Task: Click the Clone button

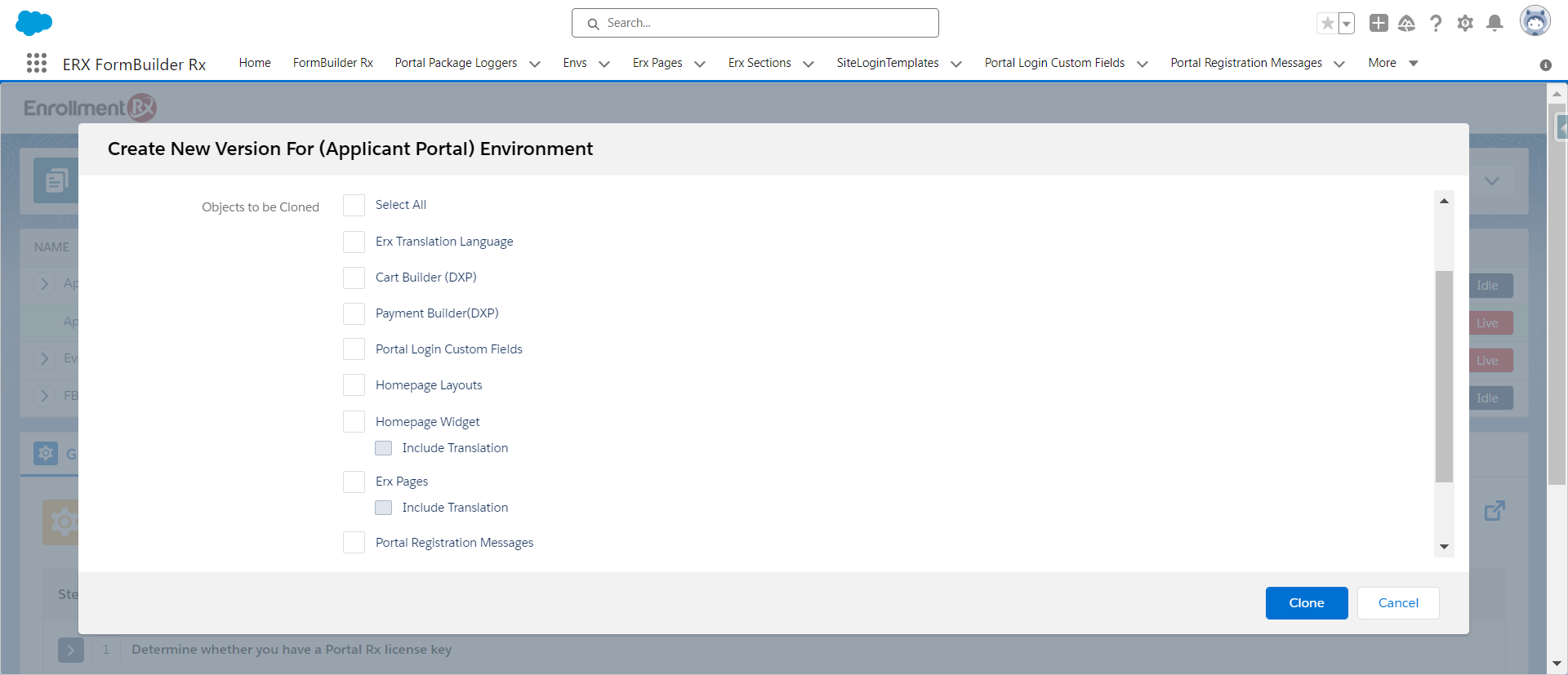Action: [1306, 603]
